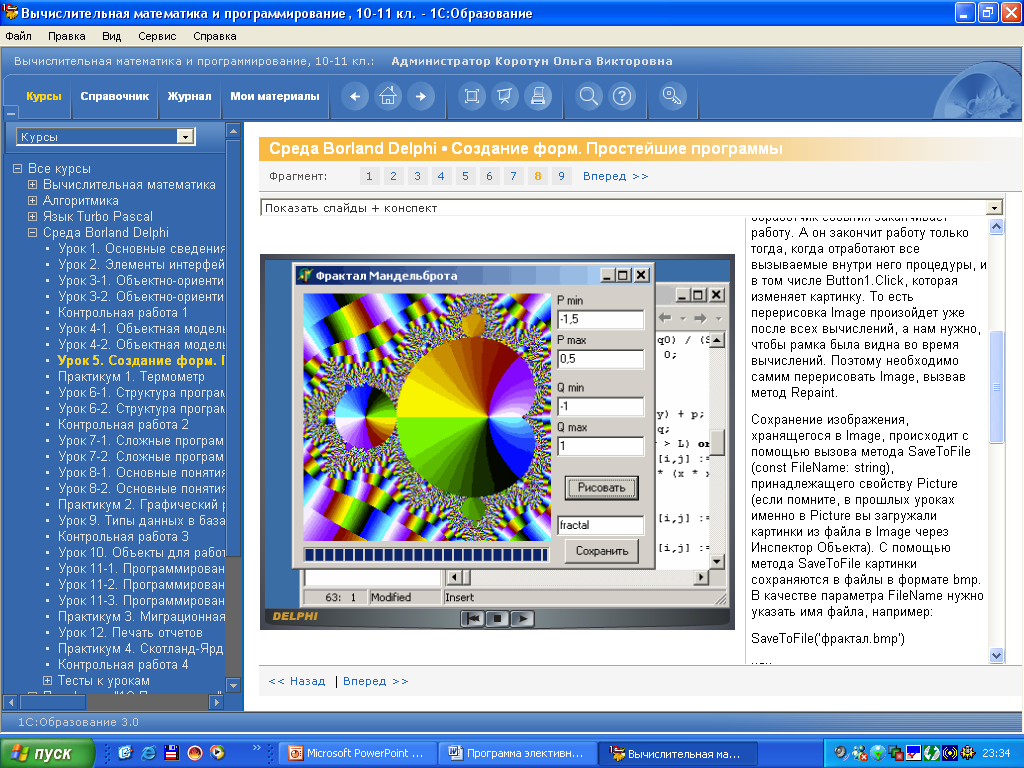1024x768 pixels.
Task: Expand hidden quick launch chevron
Action: click(x=256, y=748)
